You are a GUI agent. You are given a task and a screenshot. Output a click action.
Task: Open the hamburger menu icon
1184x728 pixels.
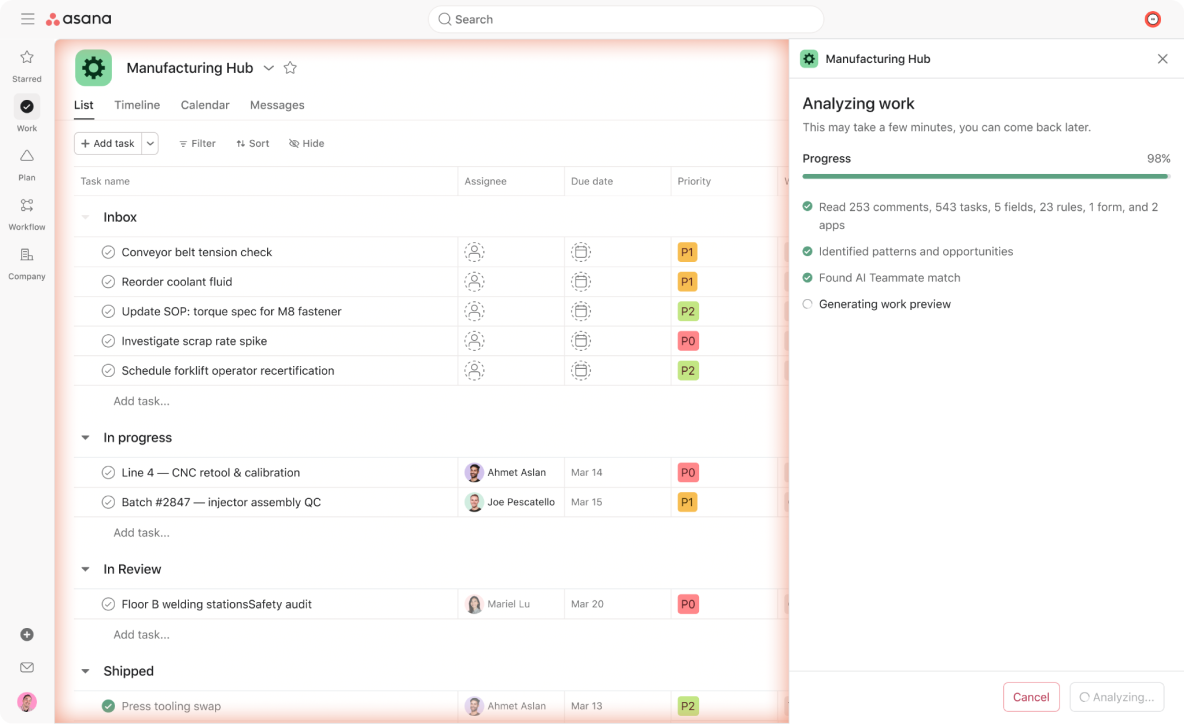click(27, 19)
